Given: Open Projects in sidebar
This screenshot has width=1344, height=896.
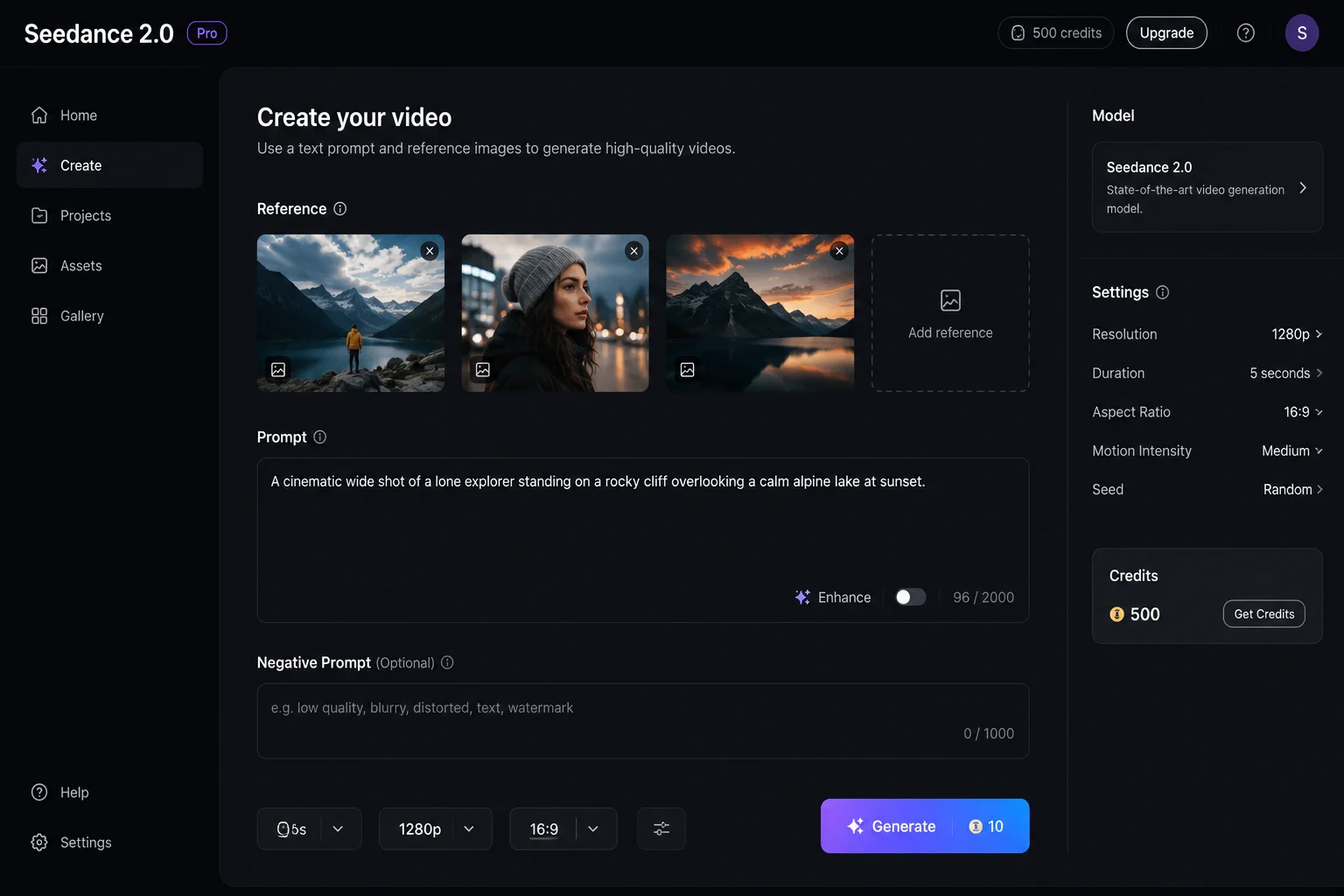Looking at the screenshot, I should (109, 216).
